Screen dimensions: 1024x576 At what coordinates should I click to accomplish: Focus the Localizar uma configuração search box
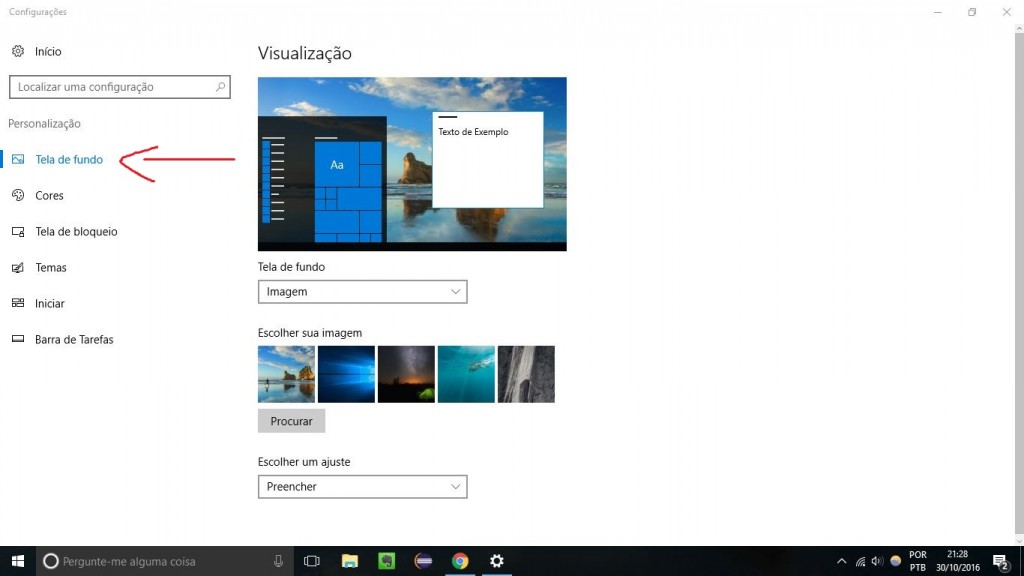[120, 87]
